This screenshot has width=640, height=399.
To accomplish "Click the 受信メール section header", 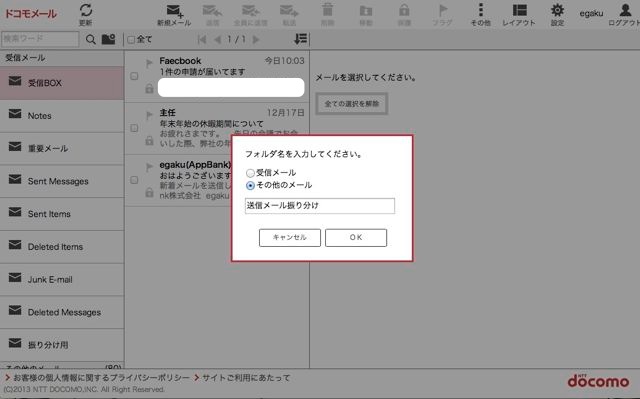I will [62, 58].
